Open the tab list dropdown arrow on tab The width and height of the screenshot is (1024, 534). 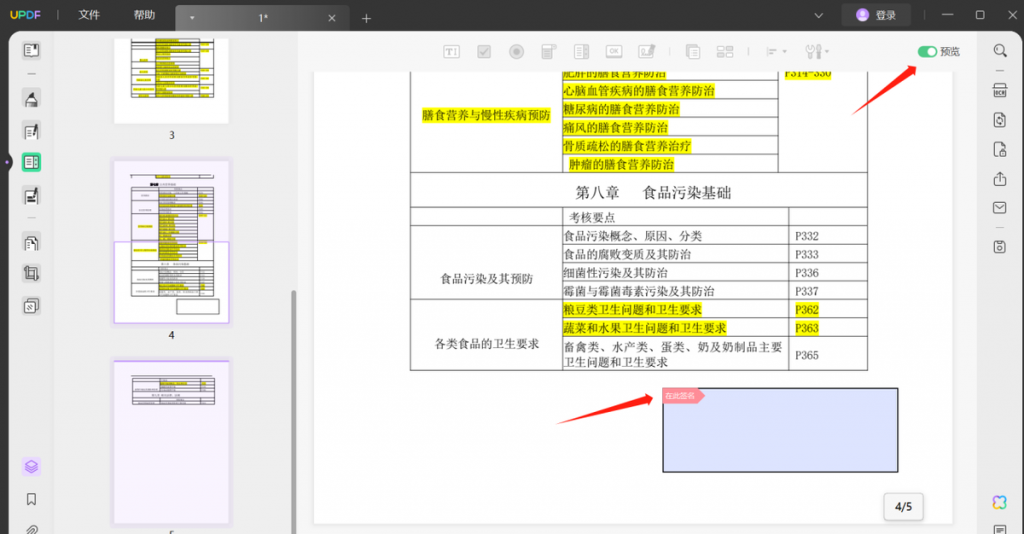[x=192, y=18]
